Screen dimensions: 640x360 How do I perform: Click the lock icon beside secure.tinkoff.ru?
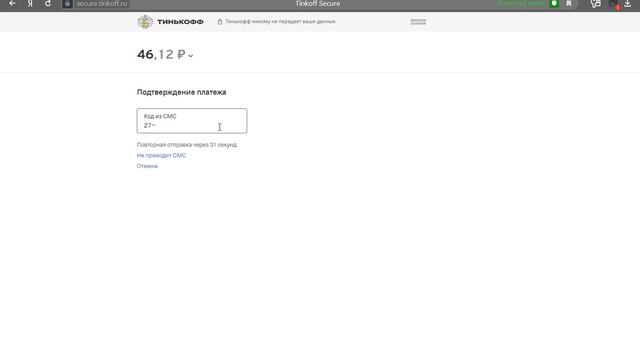point(67,4)
